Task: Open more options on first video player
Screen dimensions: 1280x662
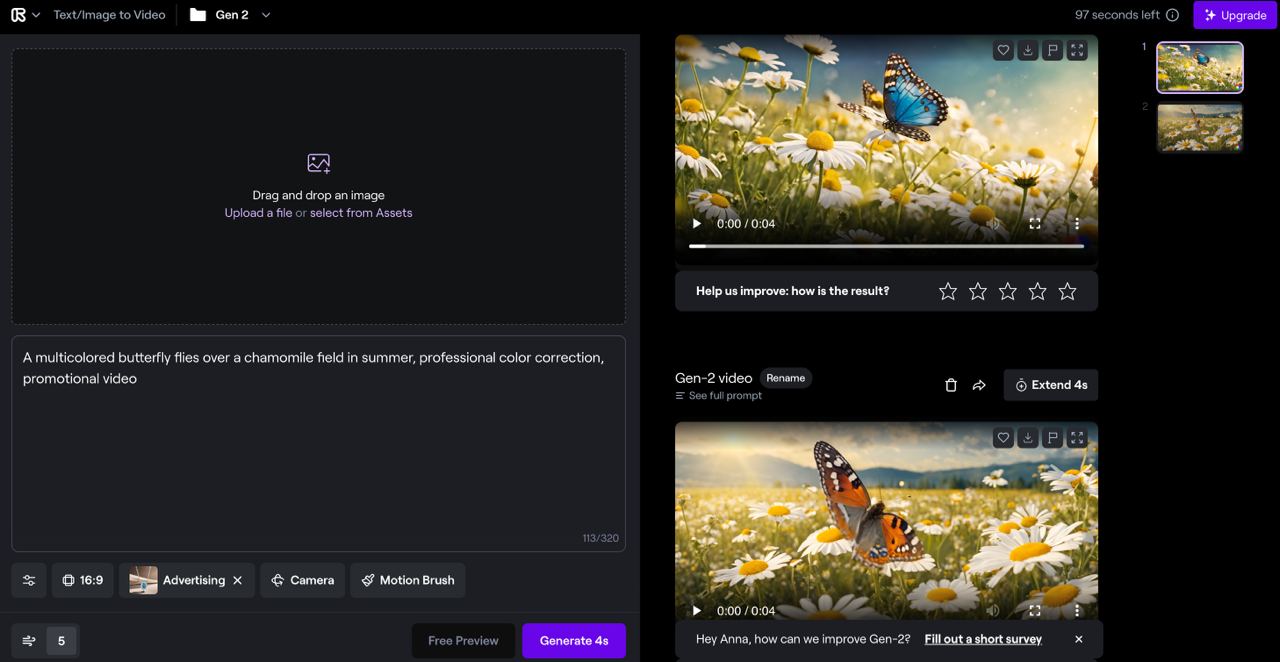Action: point(1076,224)
